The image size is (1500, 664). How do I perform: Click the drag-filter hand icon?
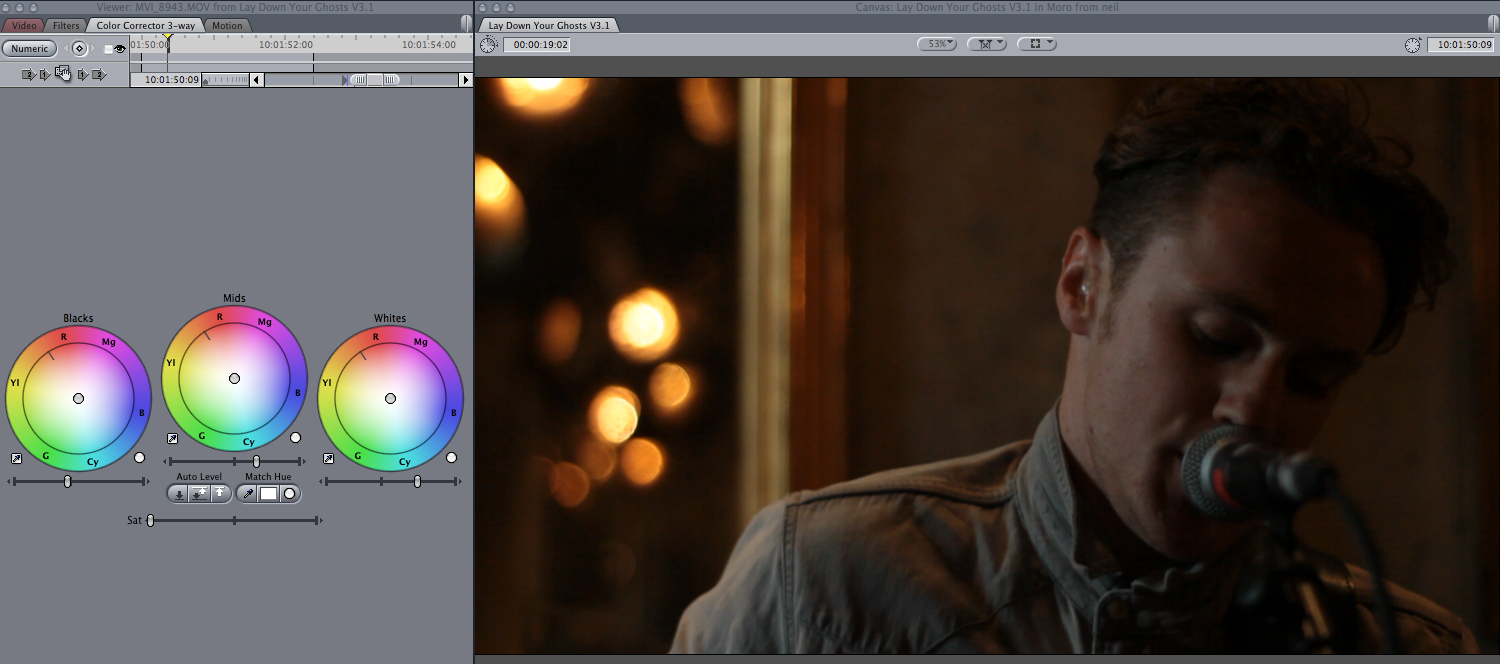tap(63, 73)
